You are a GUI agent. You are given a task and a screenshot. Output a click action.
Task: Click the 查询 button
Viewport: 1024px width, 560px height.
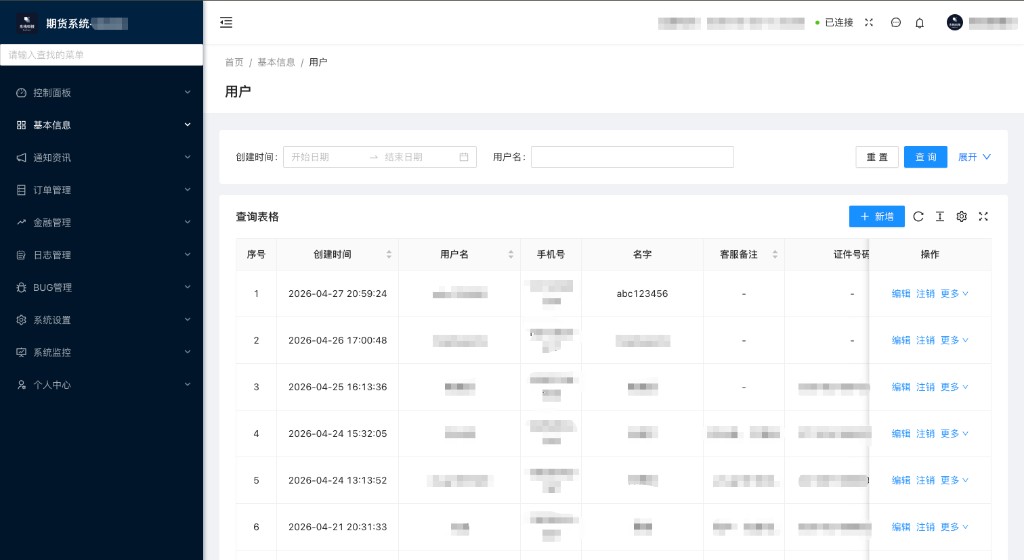(x=925, y=157)
